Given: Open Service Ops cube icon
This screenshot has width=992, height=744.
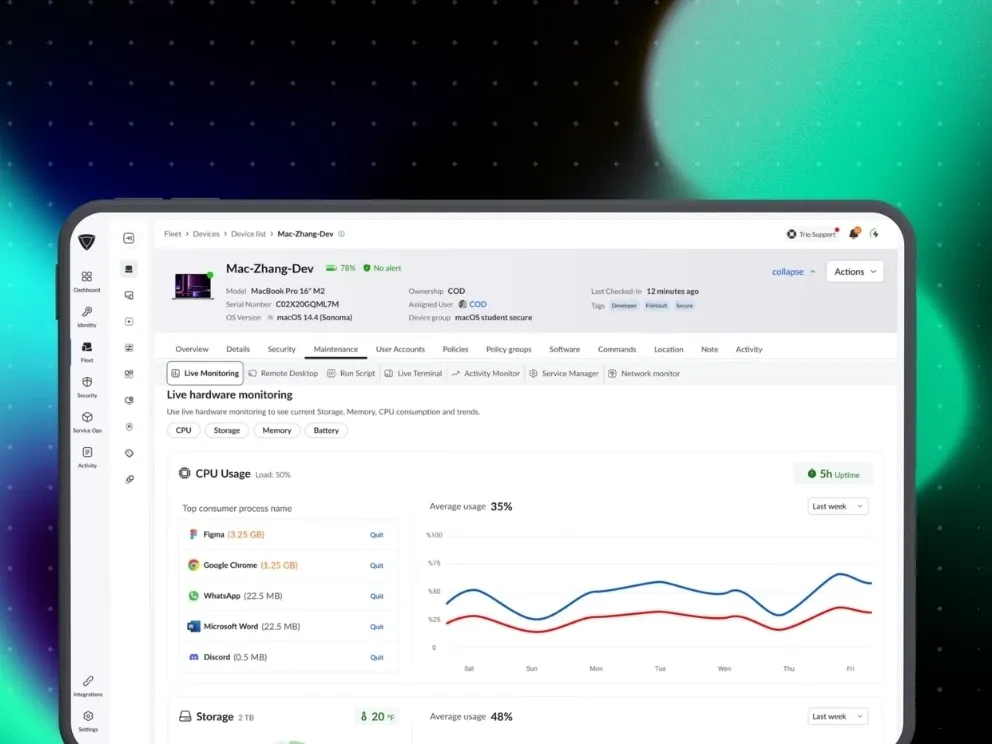Looking at the screenshot, I should click(87, 418).
